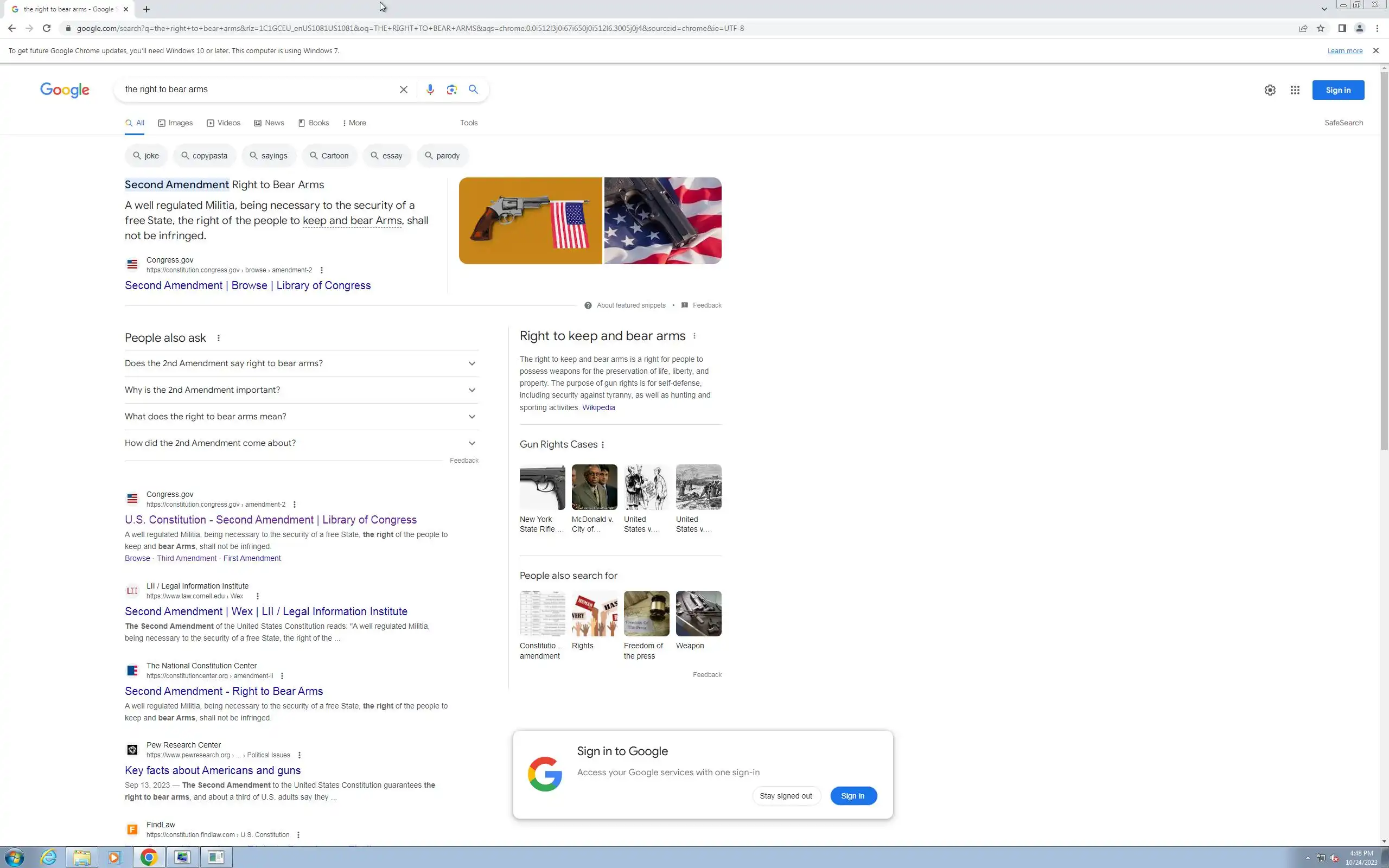The height and width of the screenshot is (868, 1389).
Task: Open Chrome side panel icon
Action: pos(1342,28)
